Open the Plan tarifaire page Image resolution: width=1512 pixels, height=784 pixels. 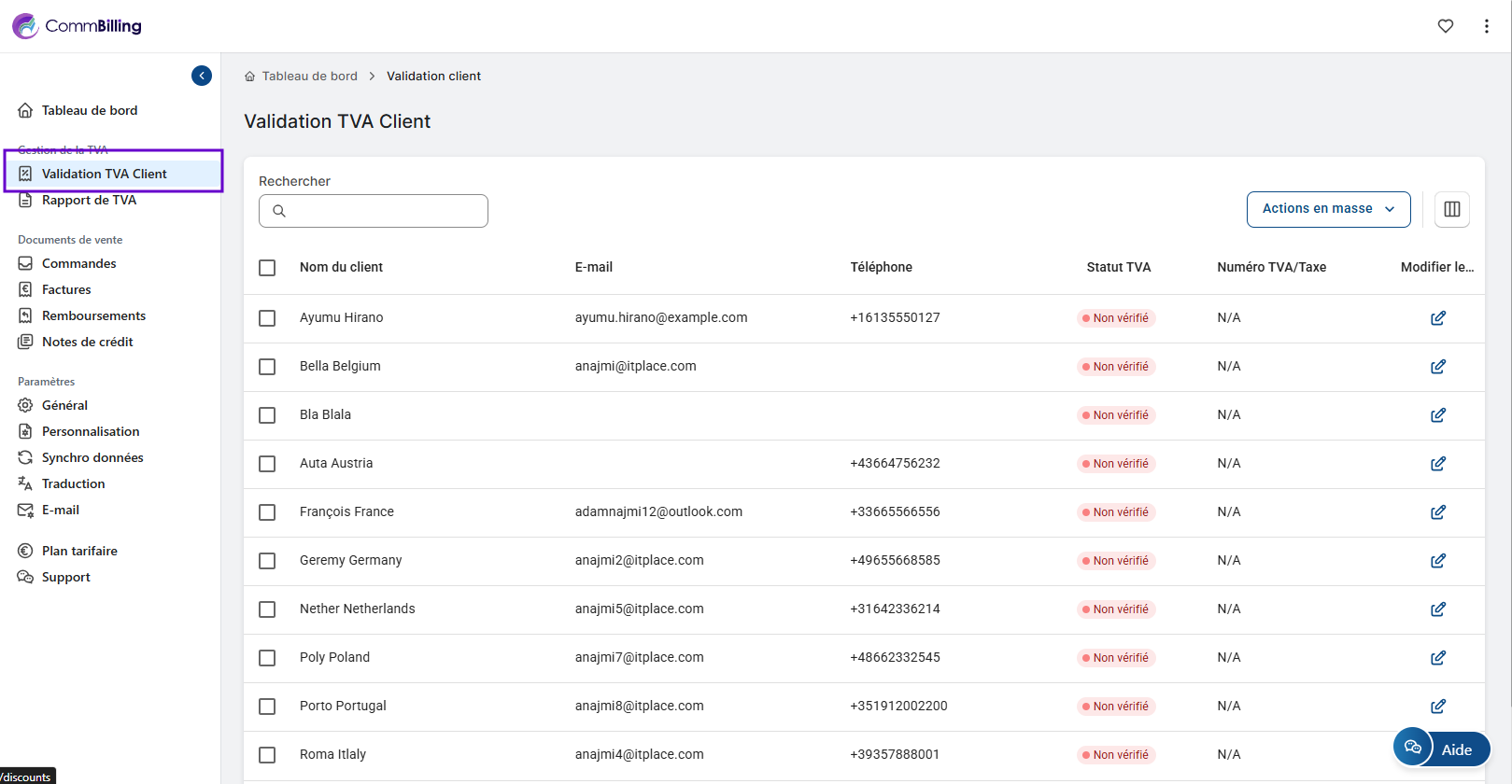79,551
